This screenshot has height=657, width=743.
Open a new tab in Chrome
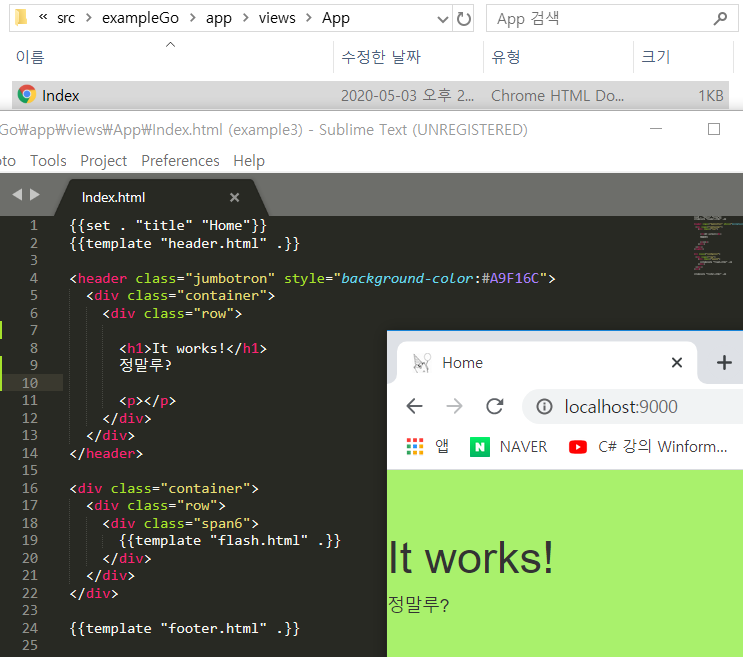724,363
